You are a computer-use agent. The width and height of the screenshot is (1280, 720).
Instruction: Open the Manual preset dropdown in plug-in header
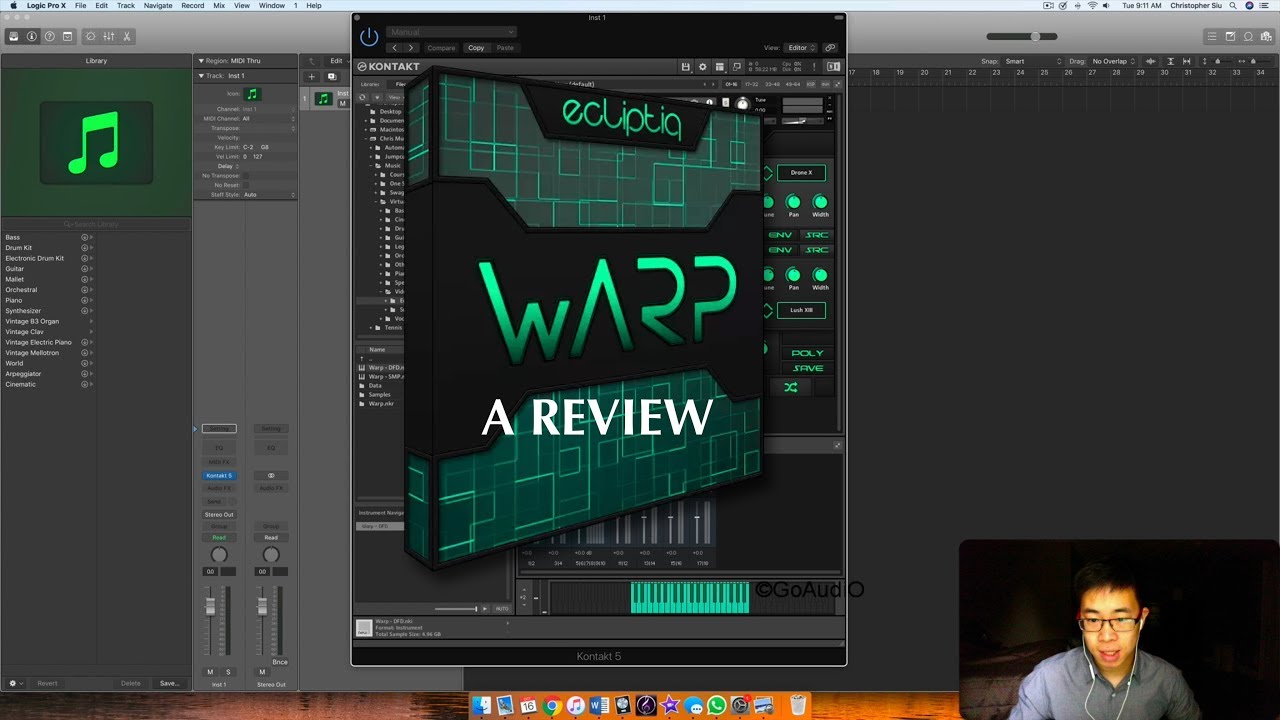tap(451, 32)
